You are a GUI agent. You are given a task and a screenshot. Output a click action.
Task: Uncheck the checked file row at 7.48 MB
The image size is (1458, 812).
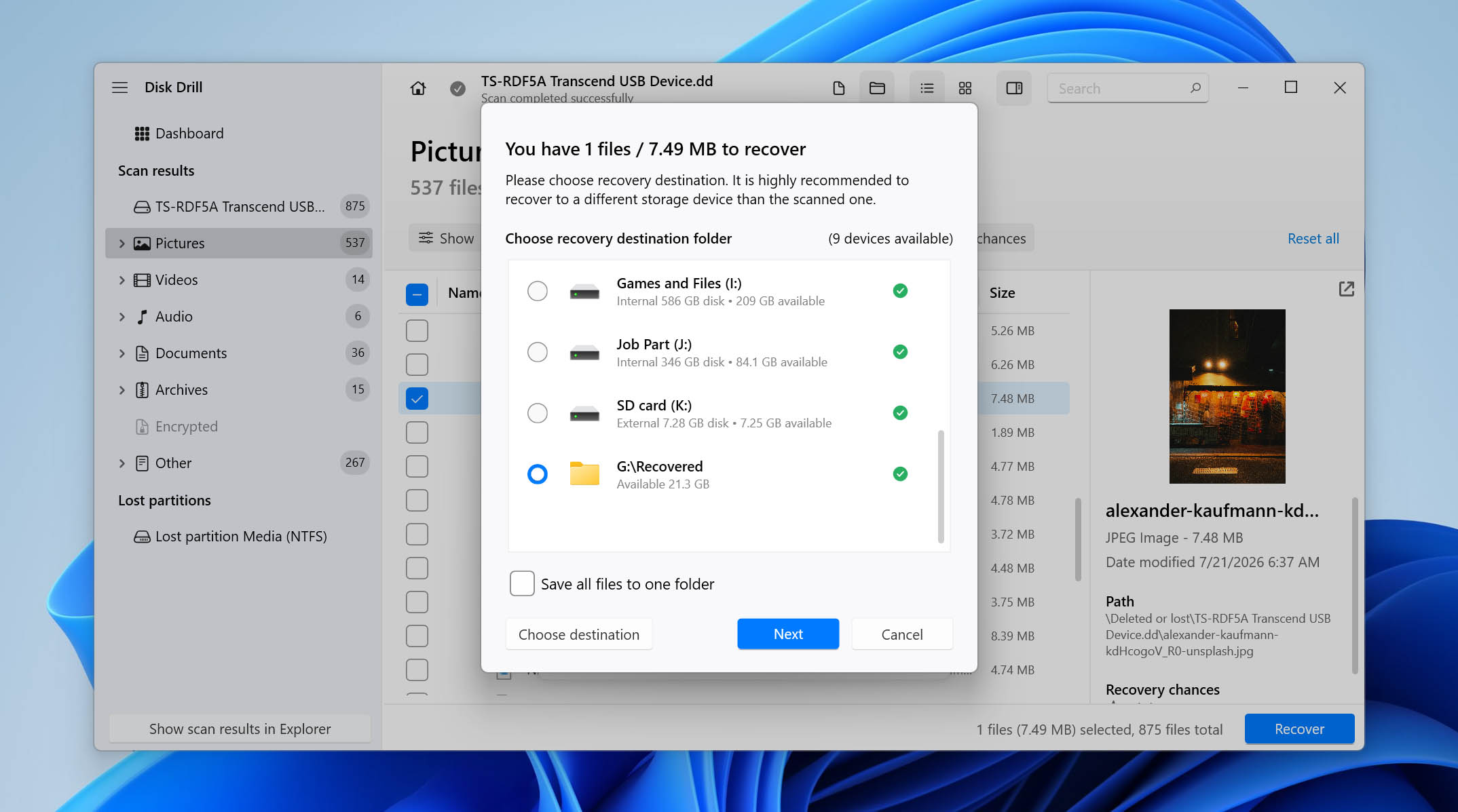[417, 398]
